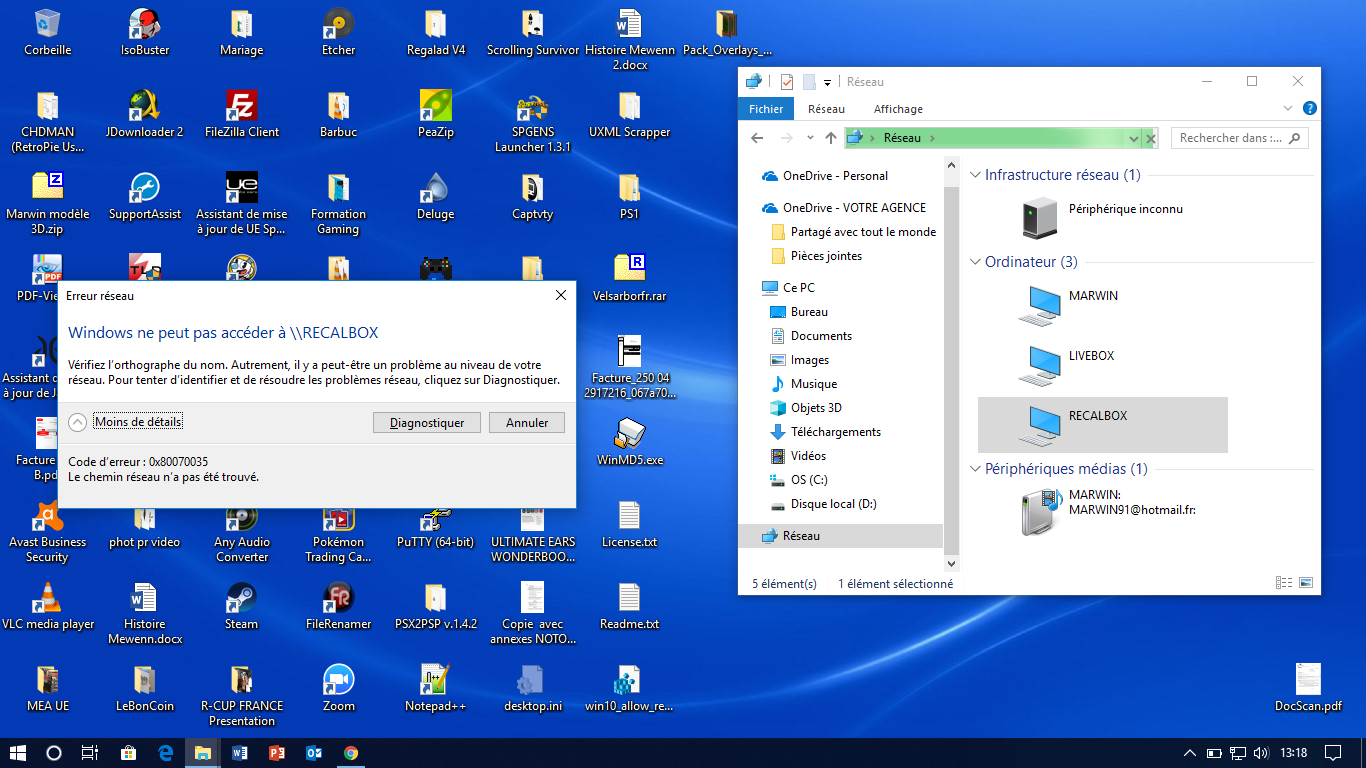Collapse details with Moins de détails chevron
1366x768 pixels.
[x=77, y=422]
